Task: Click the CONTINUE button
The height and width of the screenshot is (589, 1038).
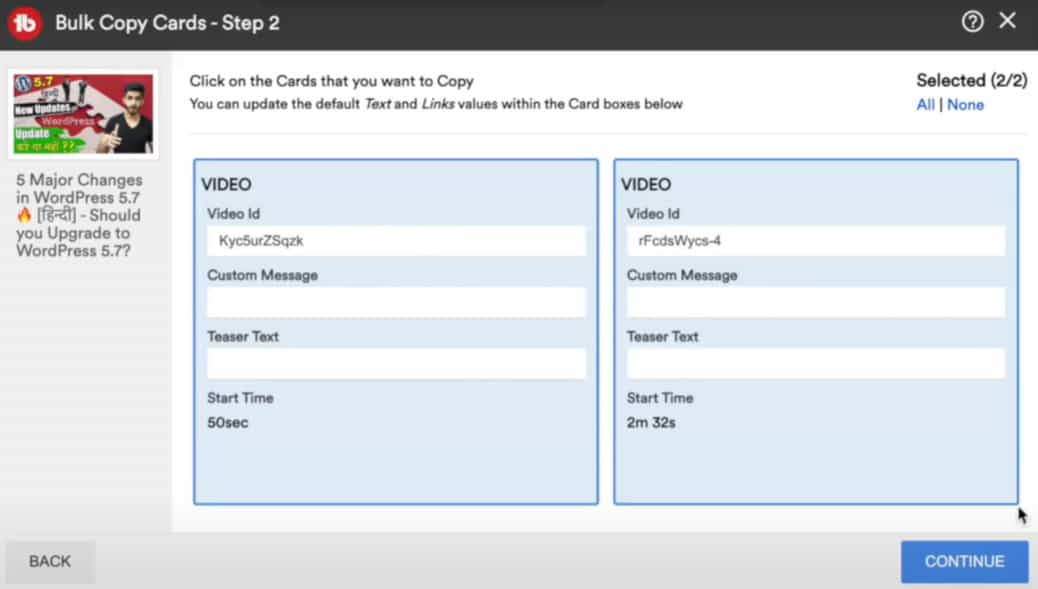Action: tap(965, 561)
